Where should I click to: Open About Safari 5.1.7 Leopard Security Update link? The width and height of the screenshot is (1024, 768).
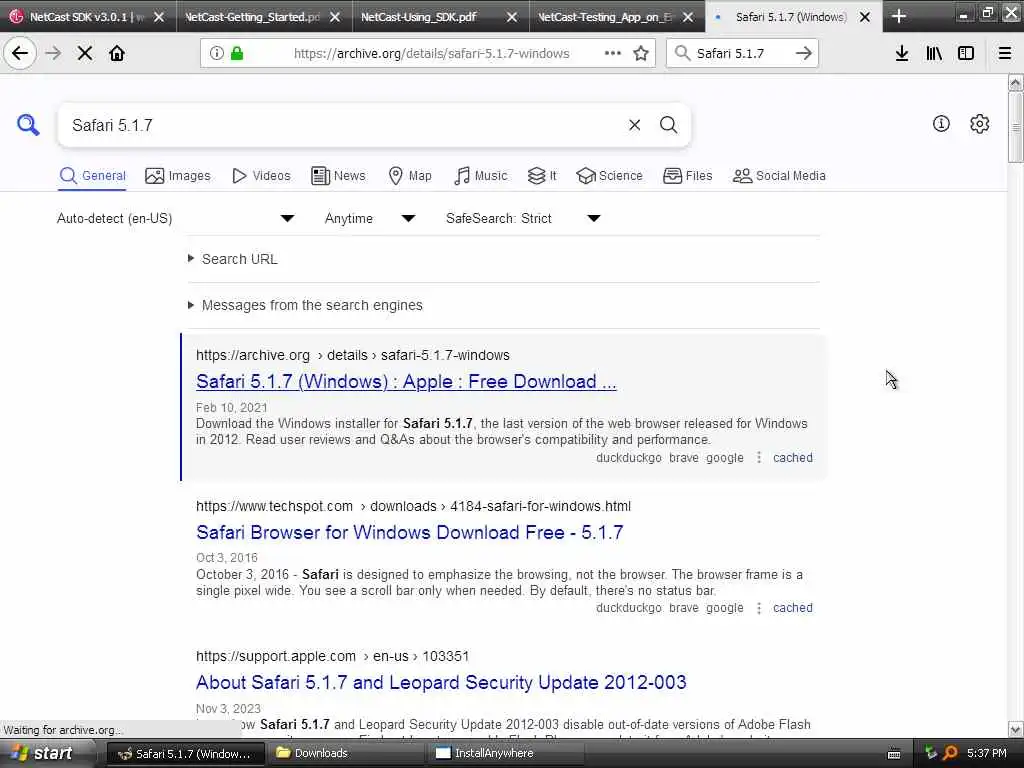tap(441, 682)
